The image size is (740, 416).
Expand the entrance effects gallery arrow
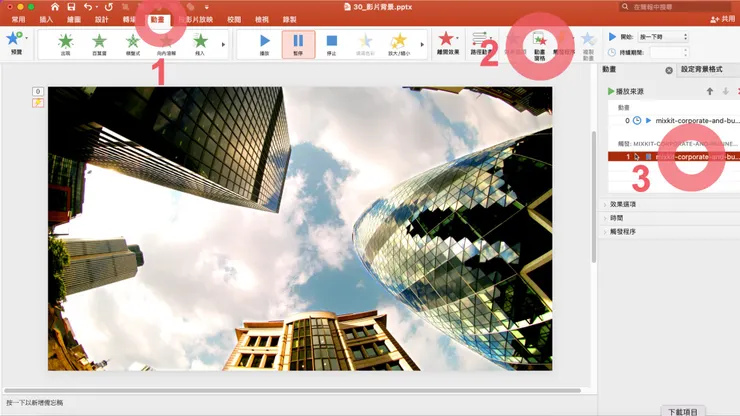(223, 44)
